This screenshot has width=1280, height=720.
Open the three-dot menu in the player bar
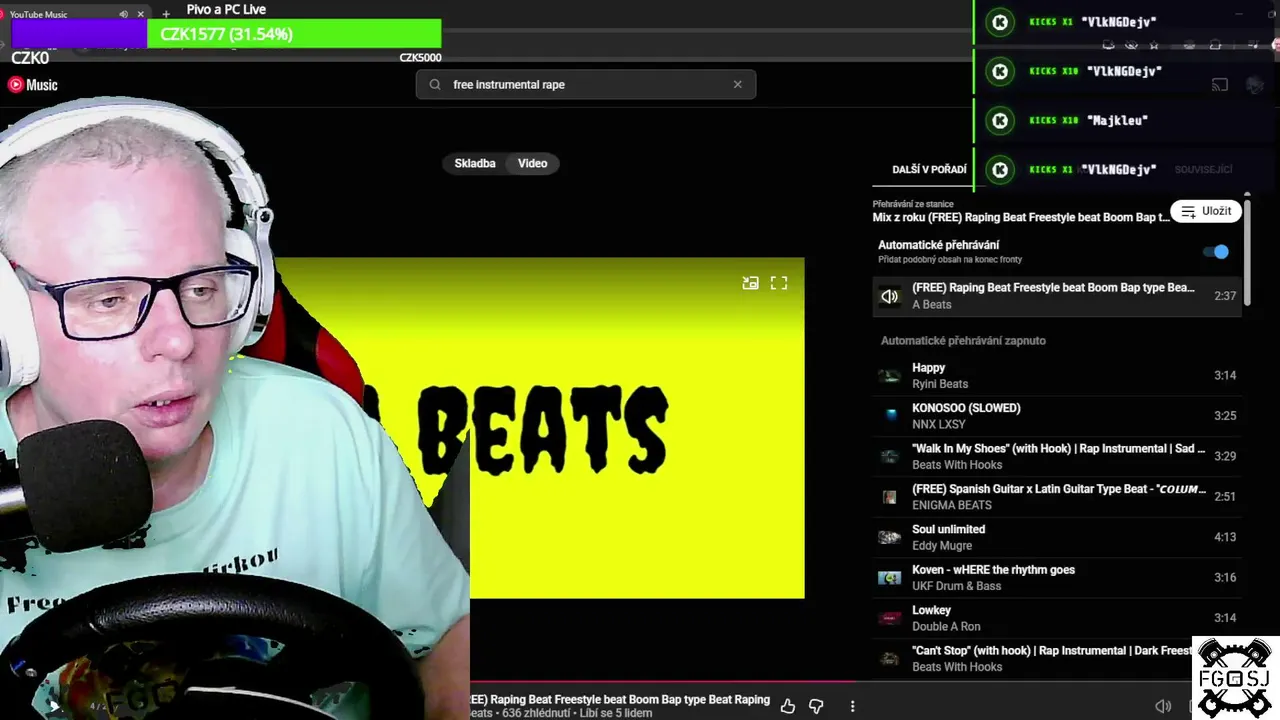[x=852, y=706]
